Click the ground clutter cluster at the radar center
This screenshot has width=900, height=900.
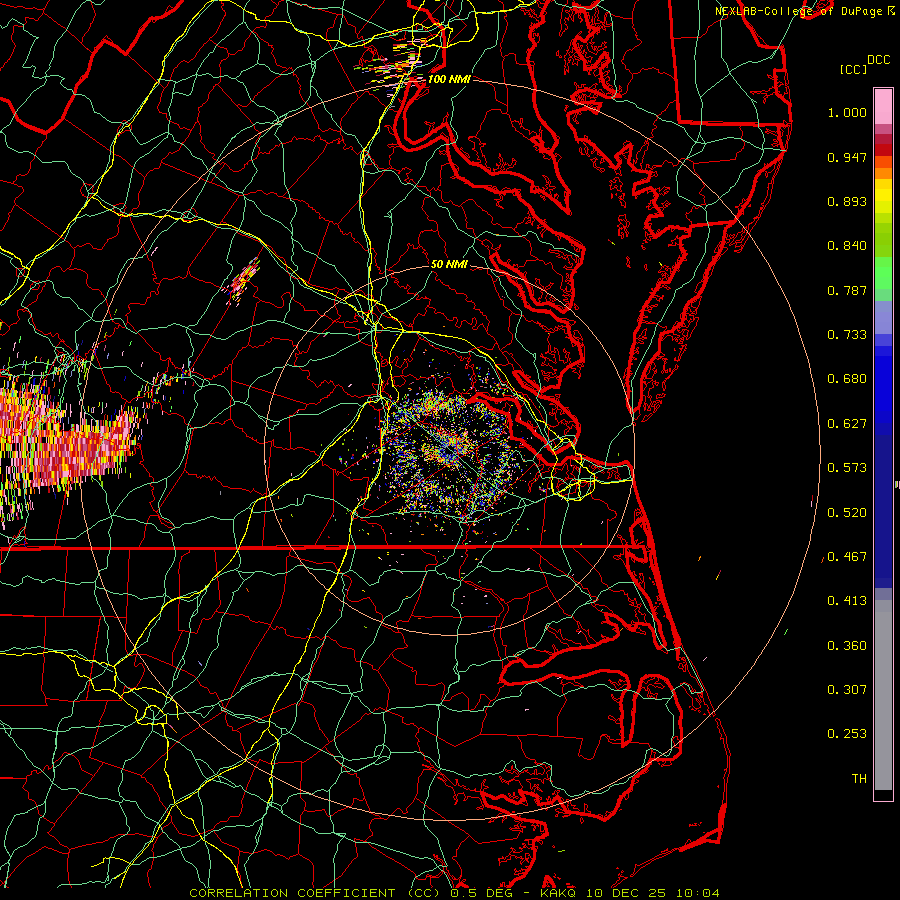[449, 451]
